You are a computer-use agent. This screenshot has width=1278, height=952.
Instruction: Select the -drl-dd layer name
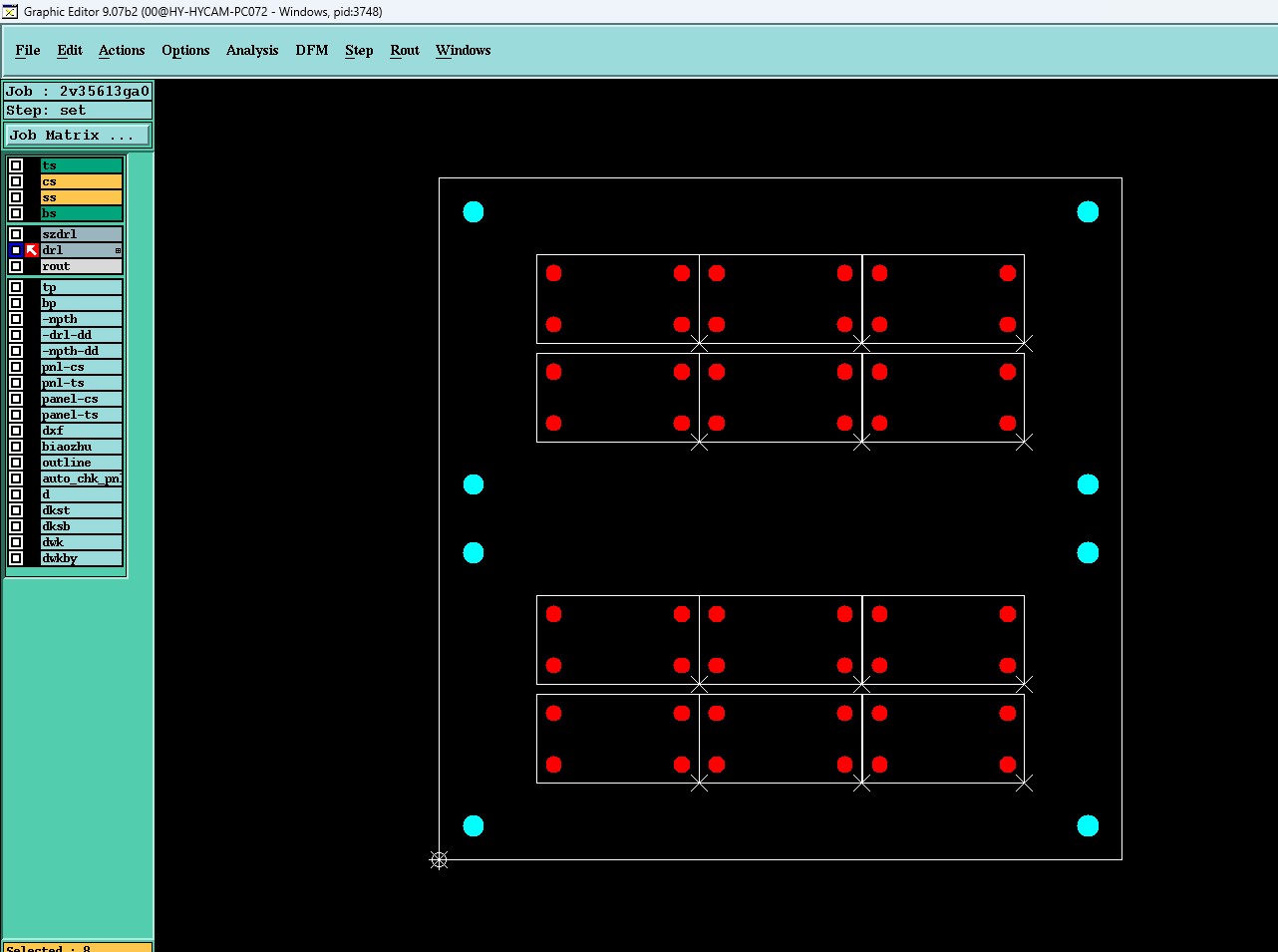(82, 335)
